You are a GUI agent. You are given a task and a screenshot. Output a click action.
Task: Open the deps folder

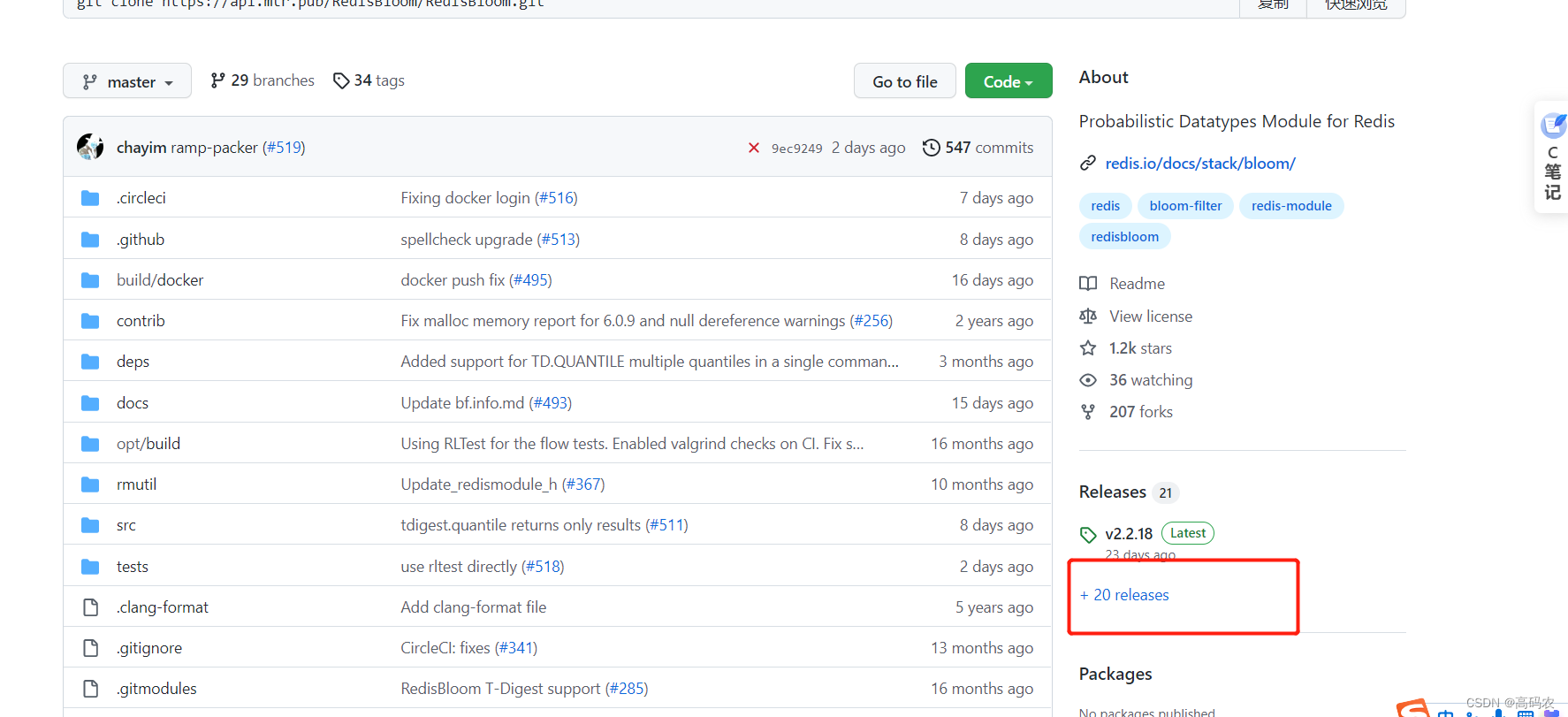click(133, 362)
